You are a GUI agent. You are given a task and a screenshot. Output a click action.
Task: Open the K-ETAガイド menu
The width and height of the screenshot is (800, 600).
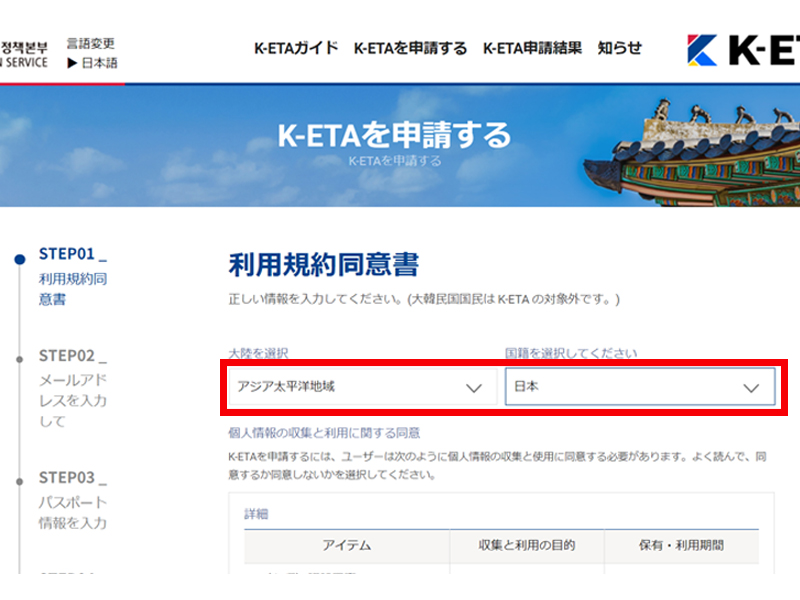point(296,48)
